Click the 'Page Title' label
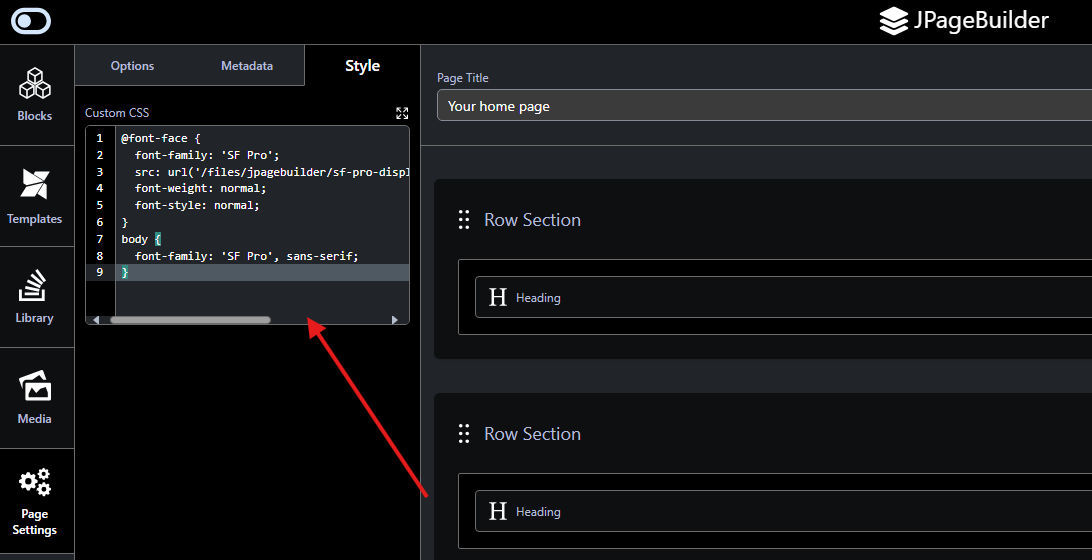This screenshot has width=1092, height=560. [462, 78]
